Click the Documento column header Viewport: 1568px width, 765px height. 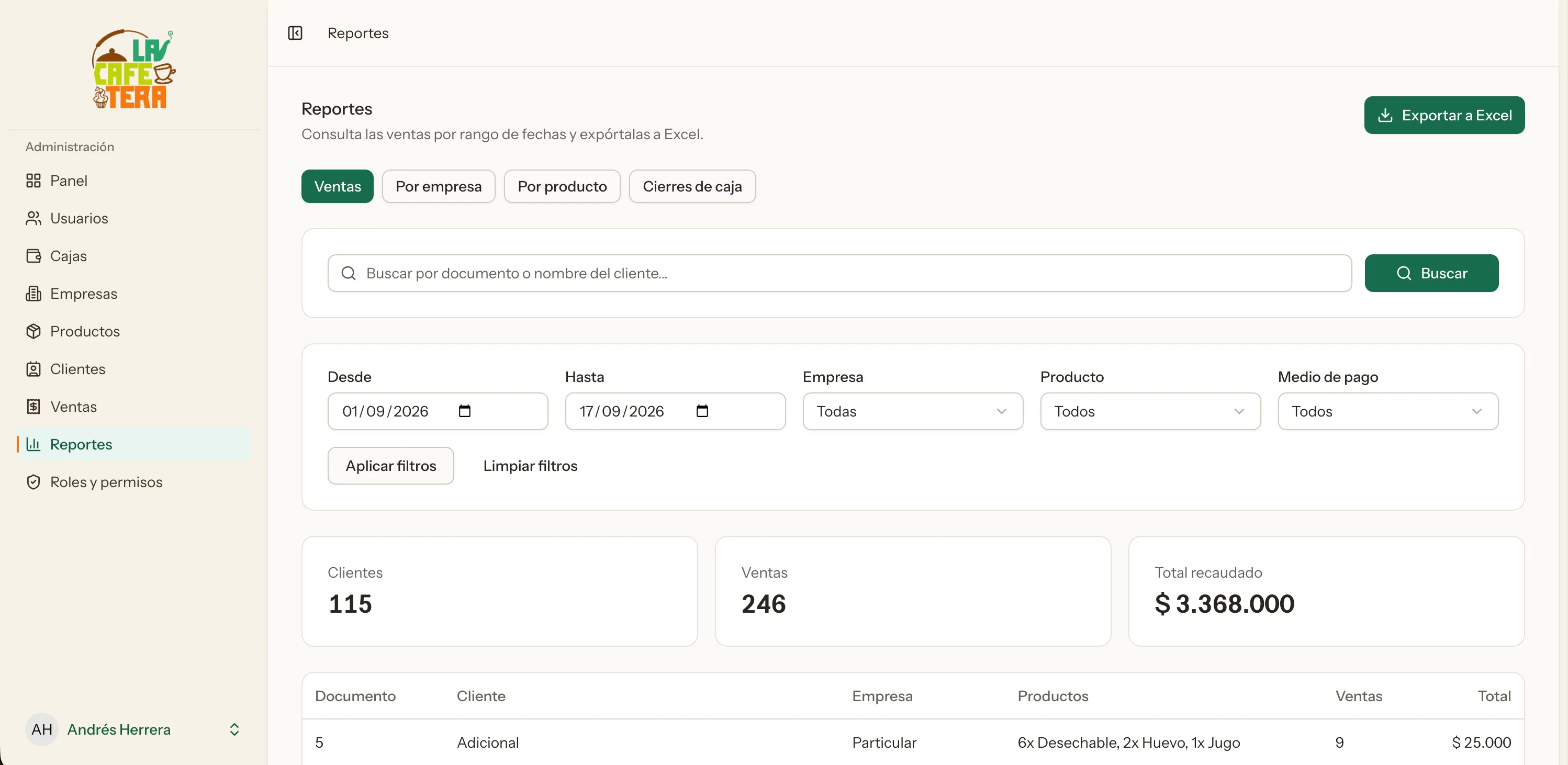pos(355,695)
